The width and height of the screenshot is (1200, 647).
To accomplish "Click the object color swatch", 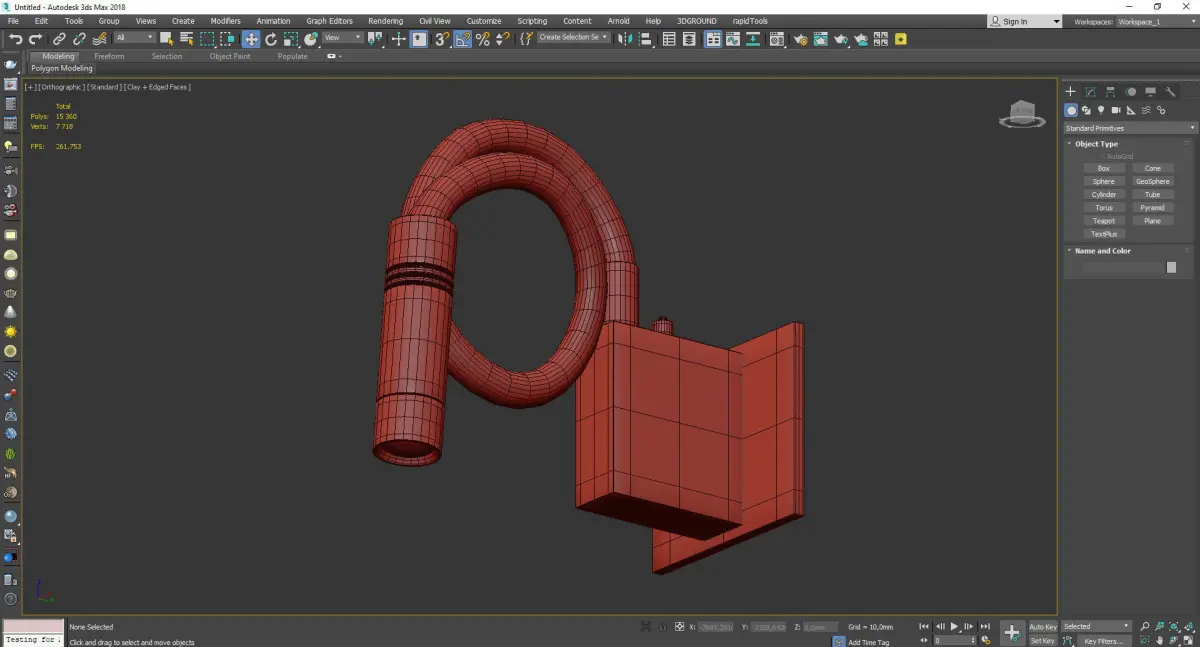I will [1171, 268].
